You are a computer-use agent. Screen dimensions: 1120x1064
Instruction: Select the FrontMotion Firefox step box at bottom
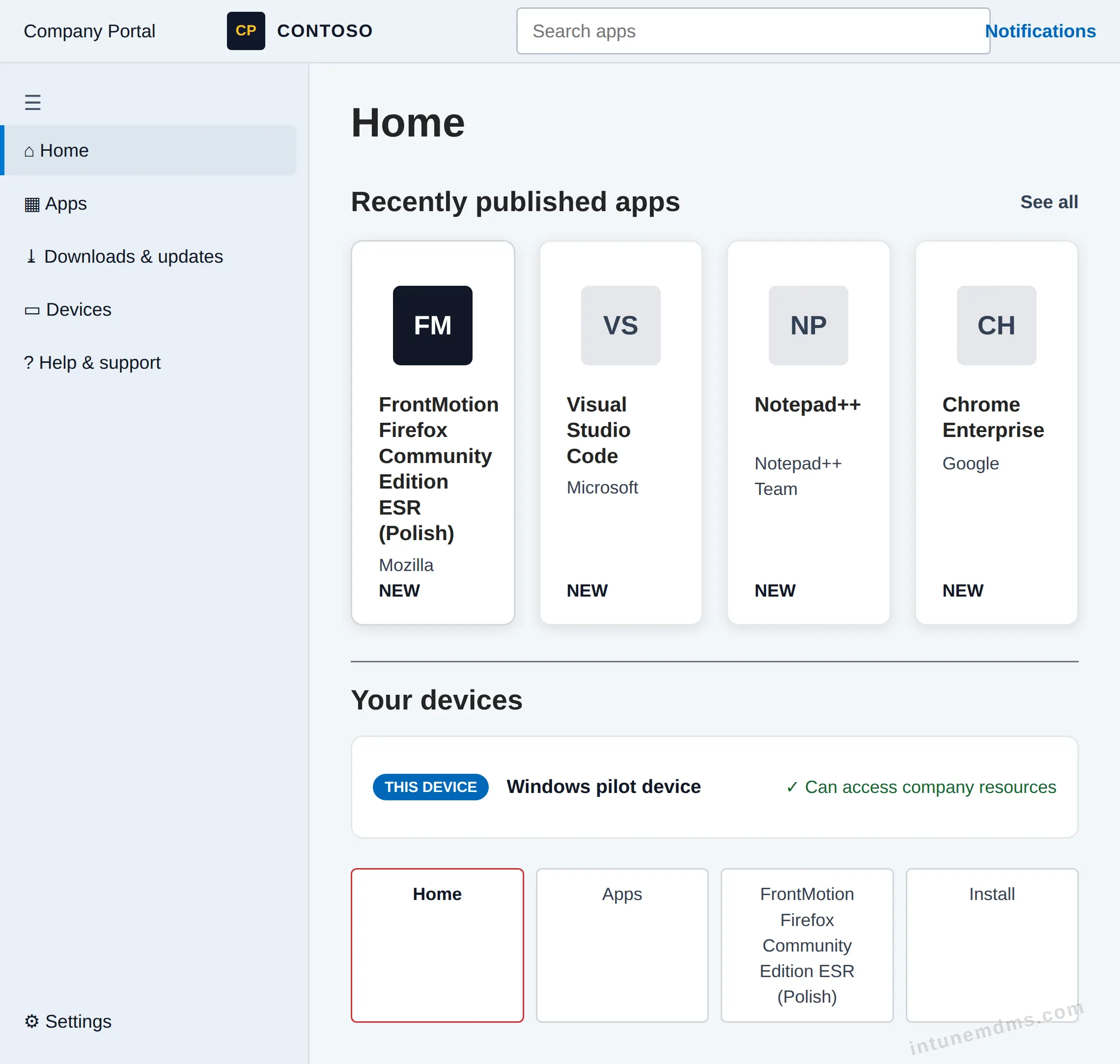807,945
